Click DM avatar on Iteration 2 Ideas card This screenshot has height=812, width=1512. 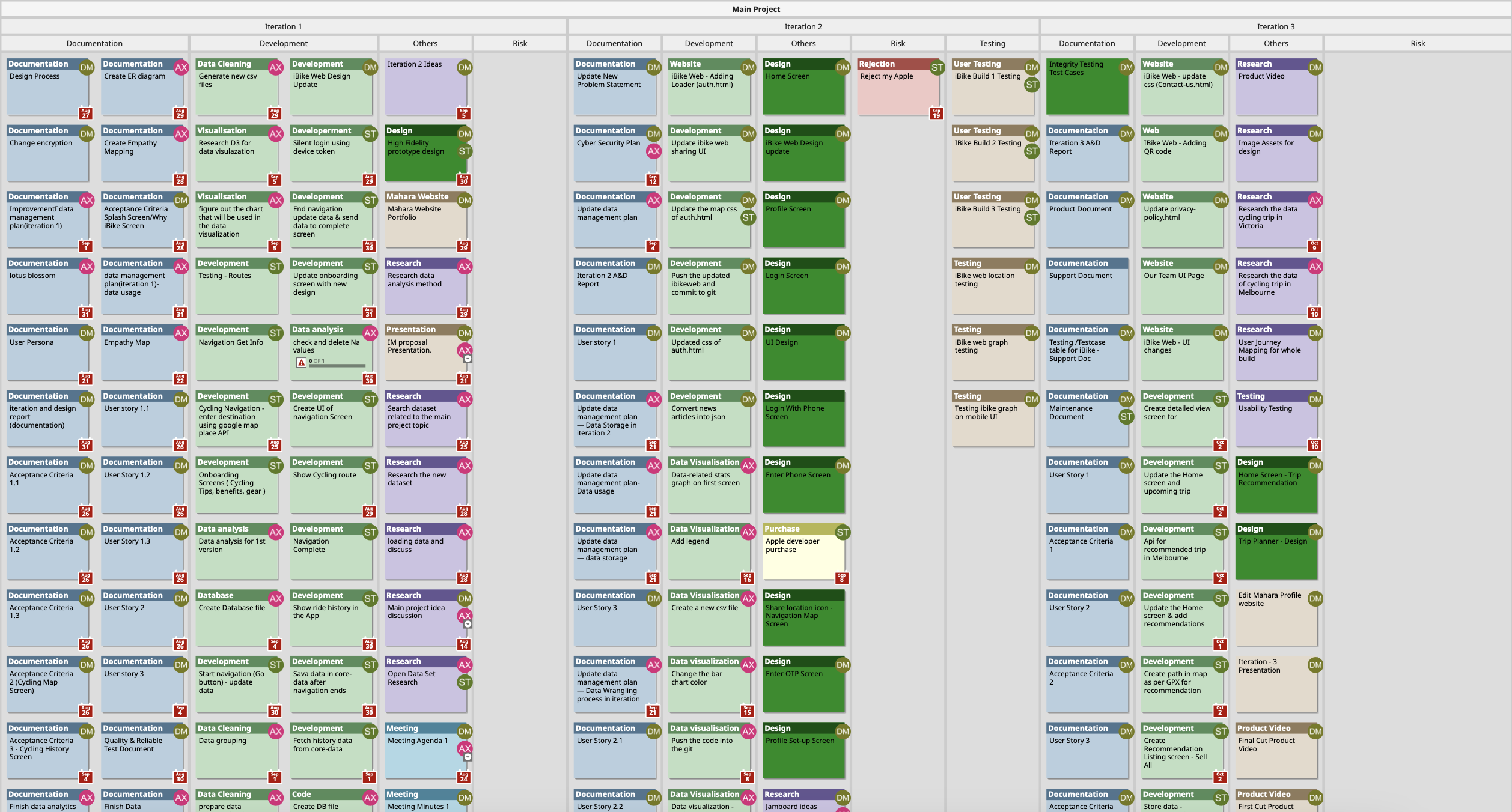coord(465,68)
